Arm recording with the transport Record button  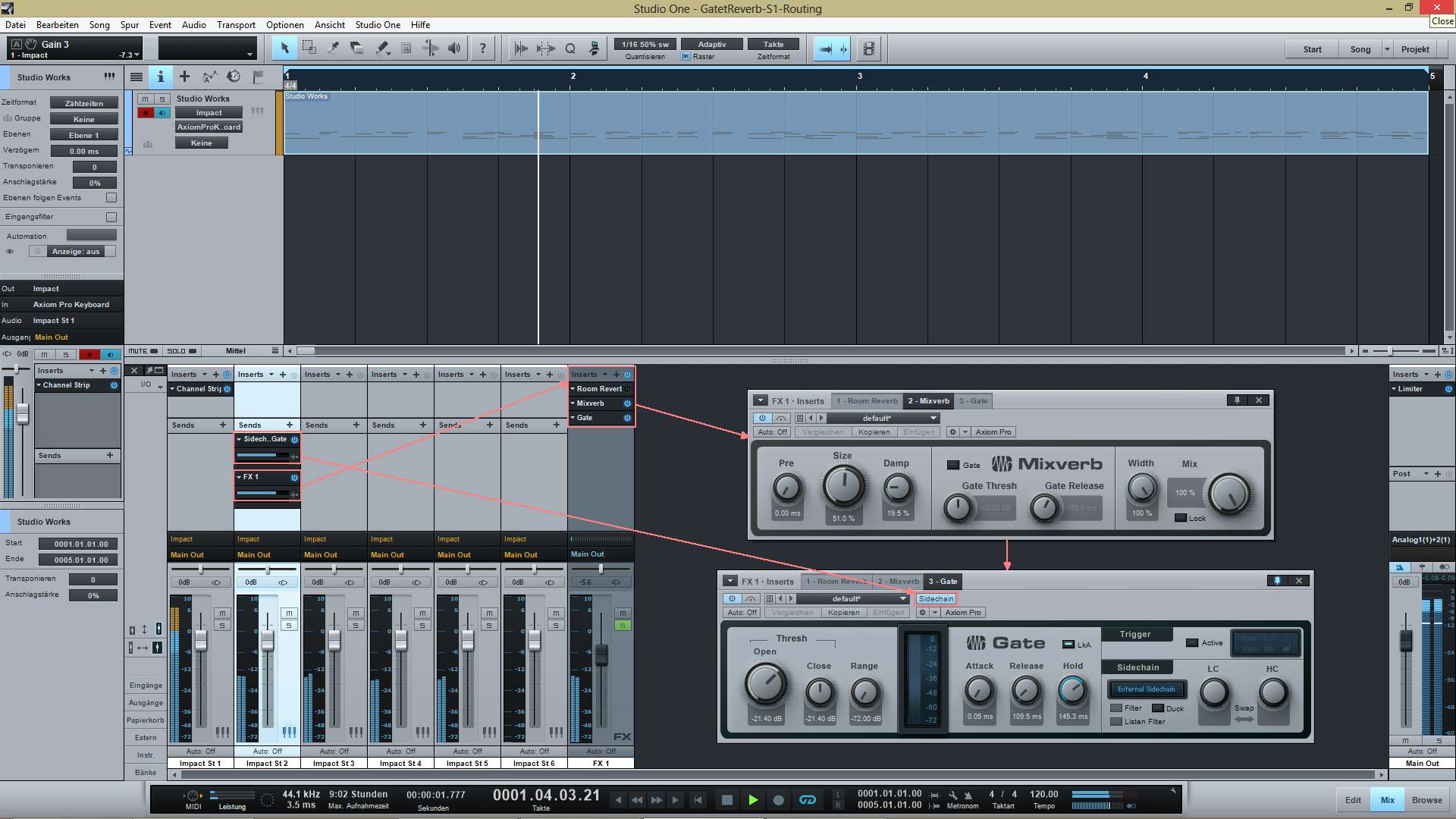[778, 800]
